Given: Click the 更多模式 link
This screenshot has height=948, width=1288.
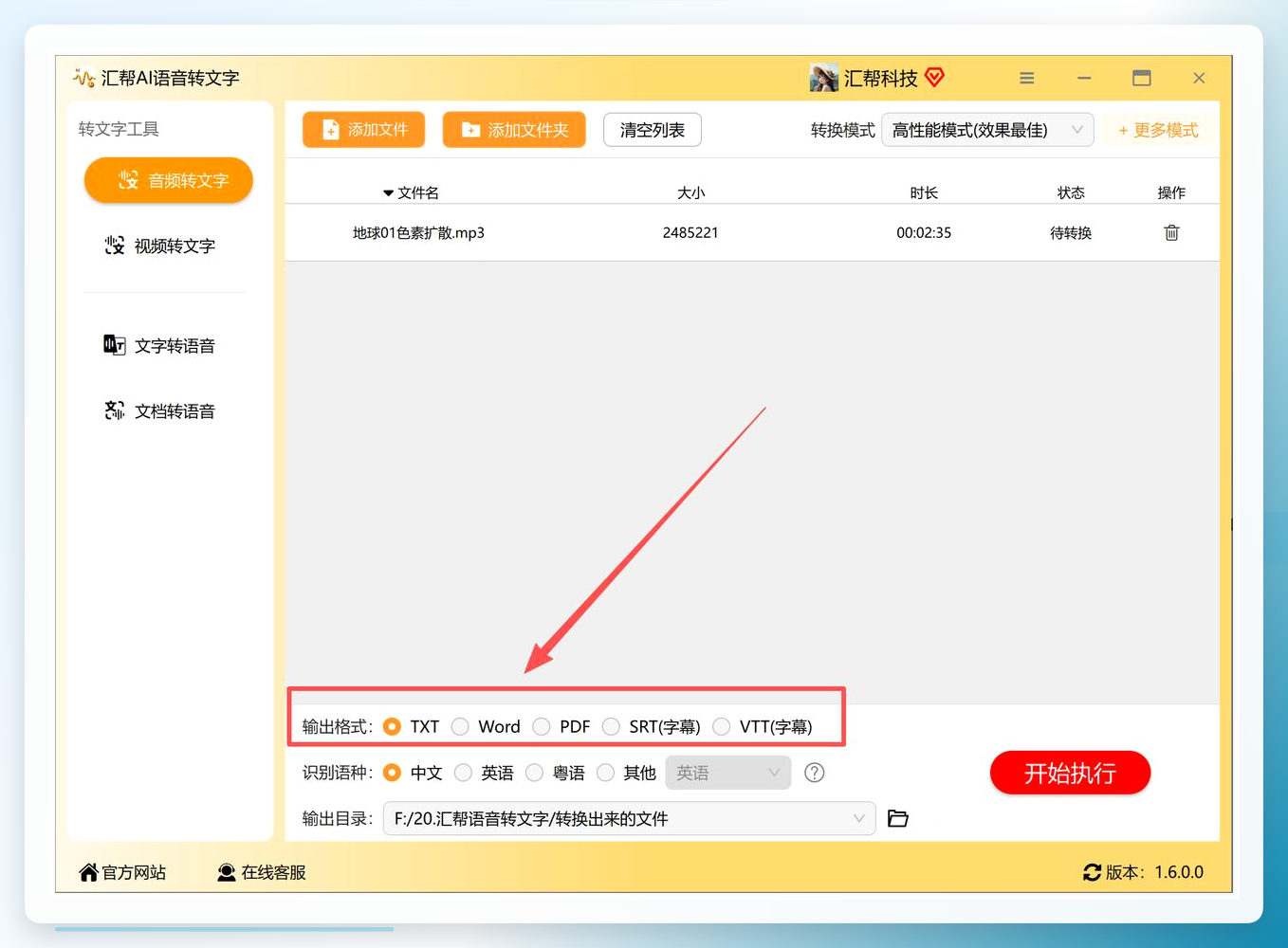Looking at the screenshot, I should [x=1158, y=130].
